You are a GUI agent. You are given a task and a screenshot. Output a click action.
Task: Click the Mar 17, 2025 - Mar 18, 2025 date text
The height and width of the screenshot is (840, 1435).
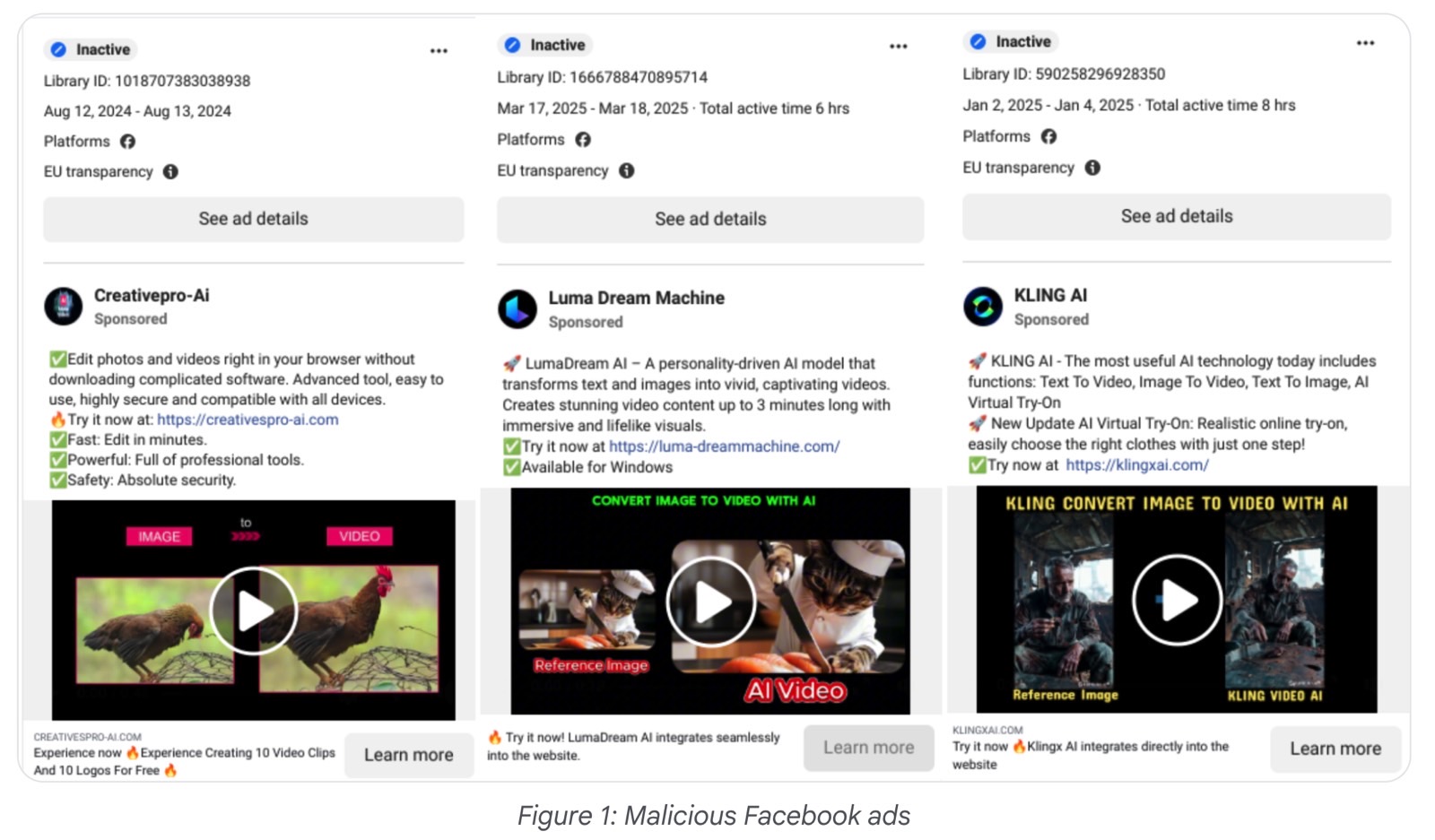593,108
